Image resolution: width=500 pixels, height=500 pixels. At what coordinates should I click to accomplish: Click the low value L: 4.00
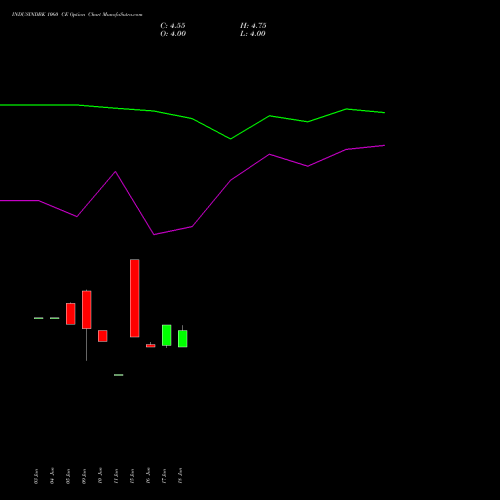click(253, 34)
